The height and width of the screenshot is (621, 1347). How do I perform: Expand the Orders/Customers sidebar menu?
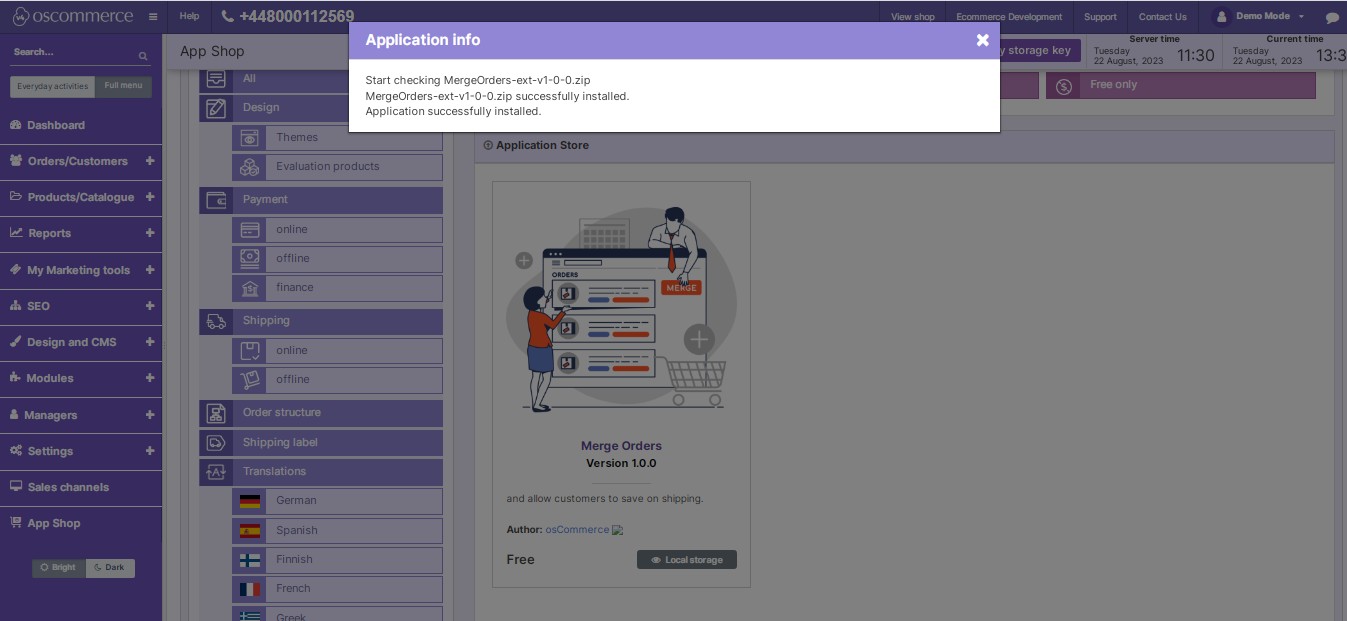point(150,161)
